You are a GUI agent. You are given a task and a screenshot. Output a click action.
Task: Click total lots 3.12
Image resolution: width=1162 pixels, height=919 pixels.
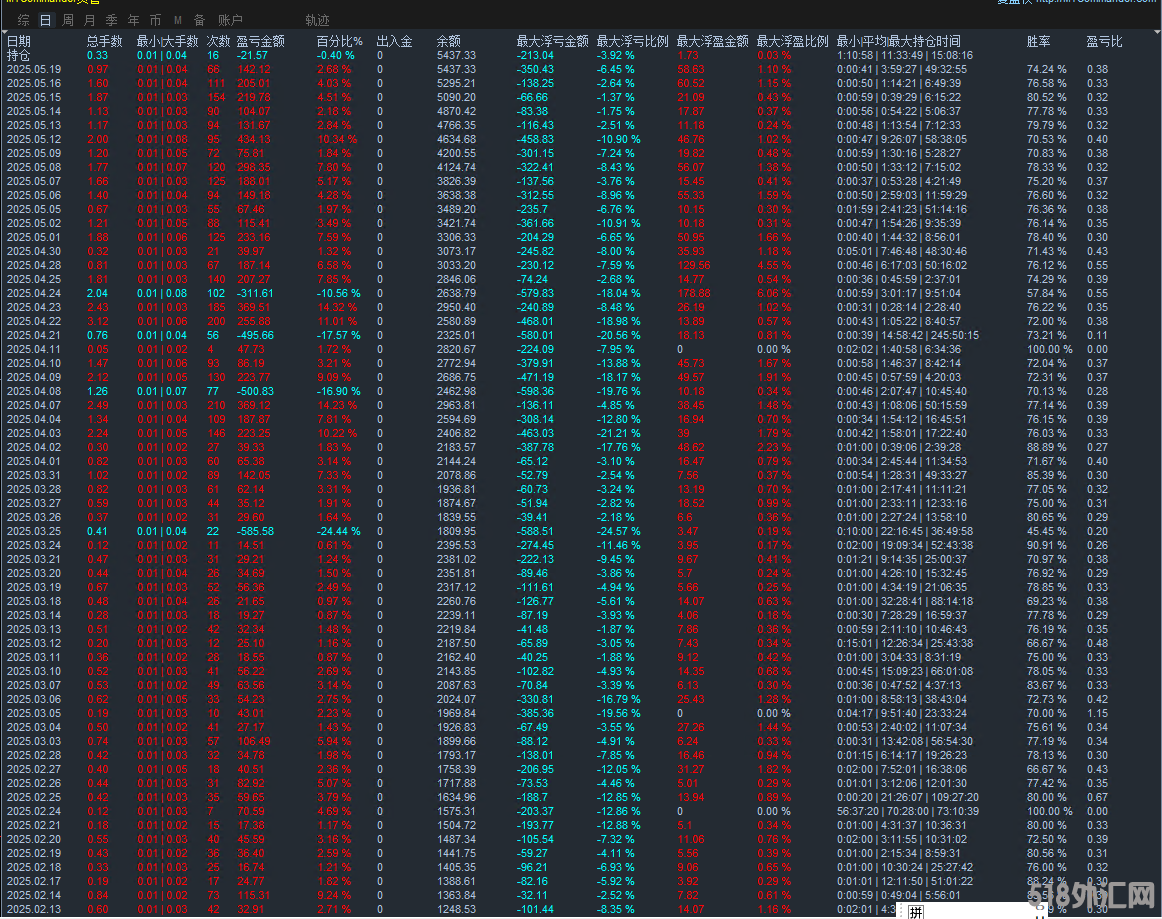[x=98, y=322]
